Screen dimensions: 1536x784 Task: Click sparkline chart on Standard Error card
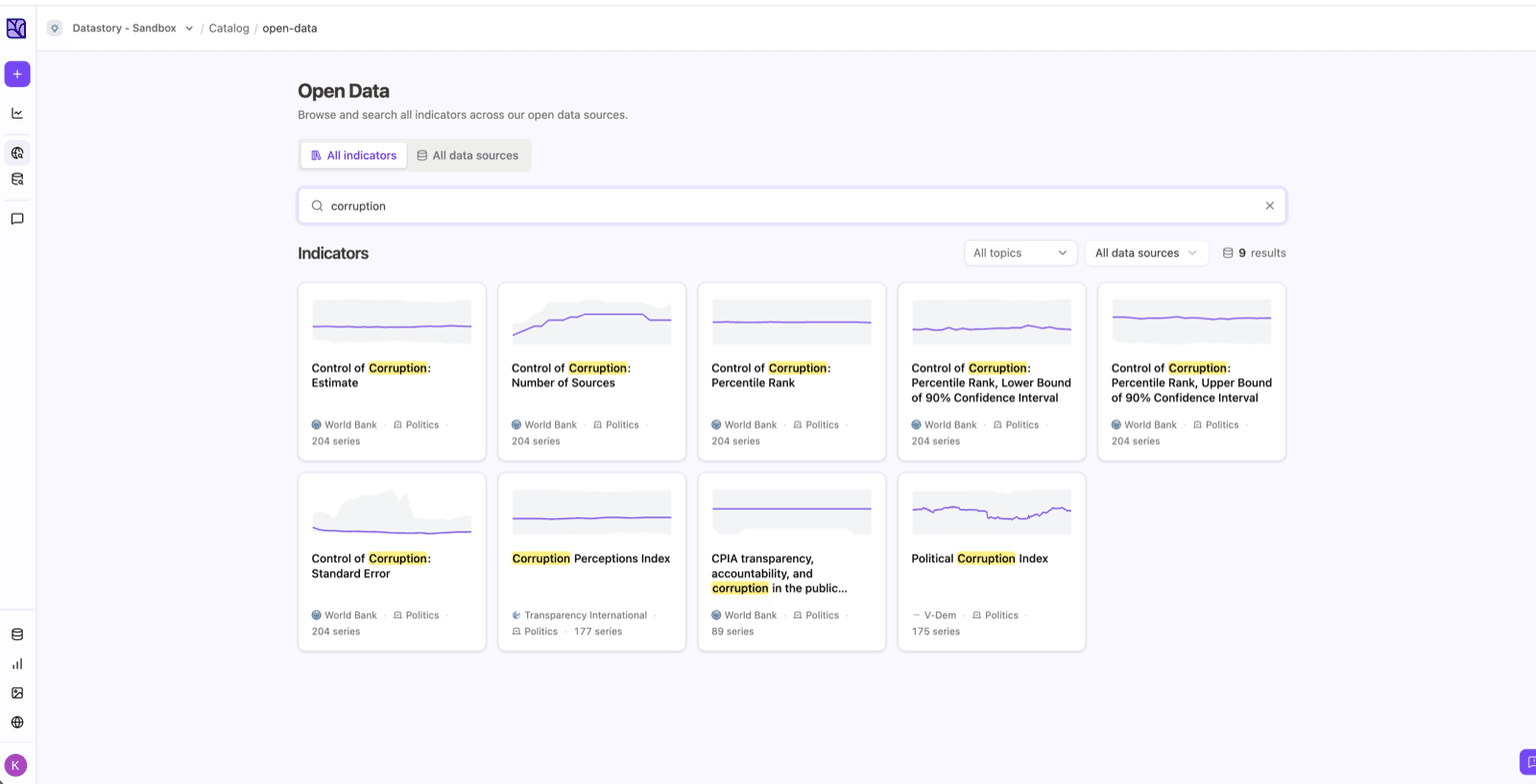pos(392,512)
